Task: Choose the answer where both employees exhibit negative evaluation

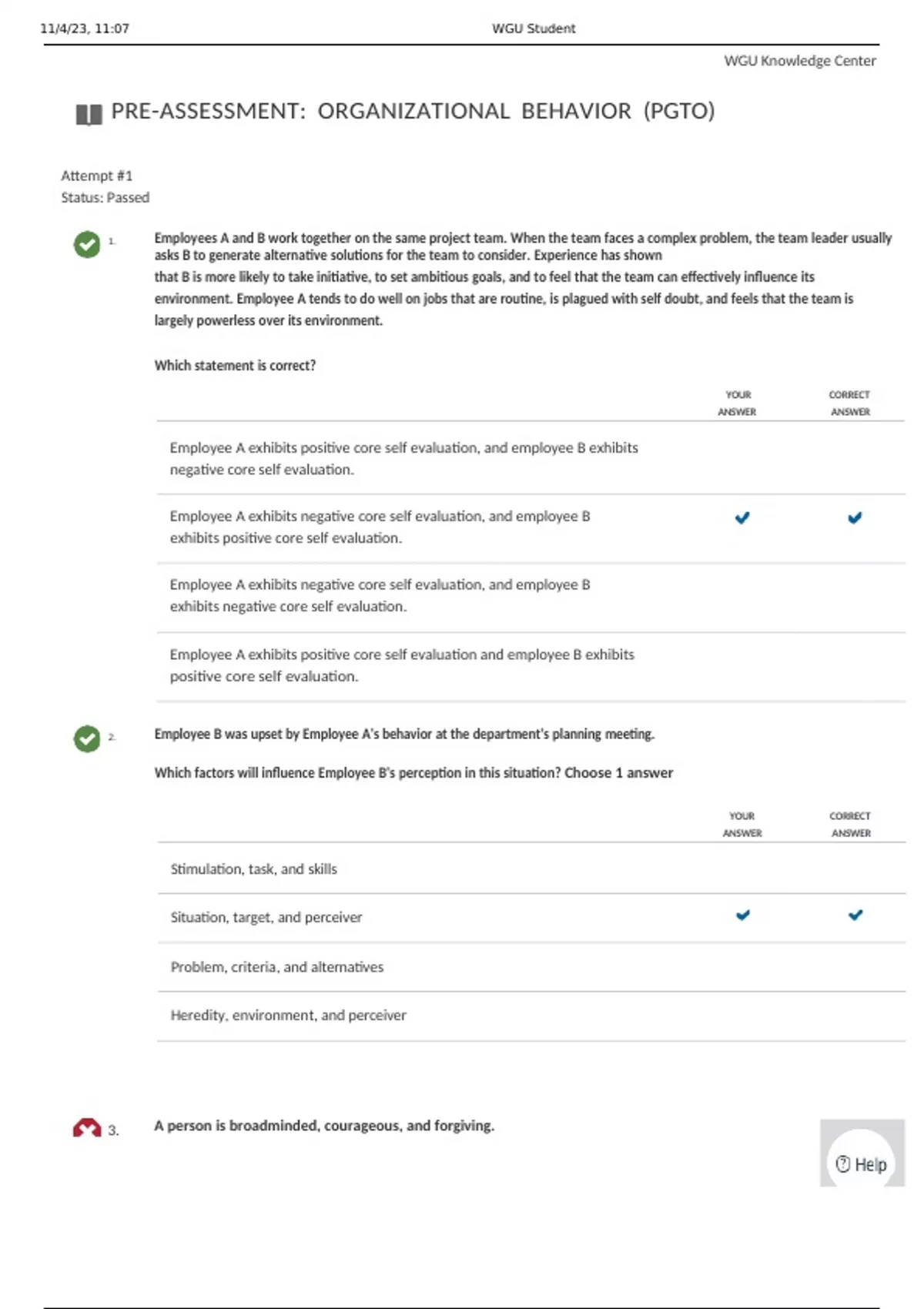Action: (x=380, y=595)
